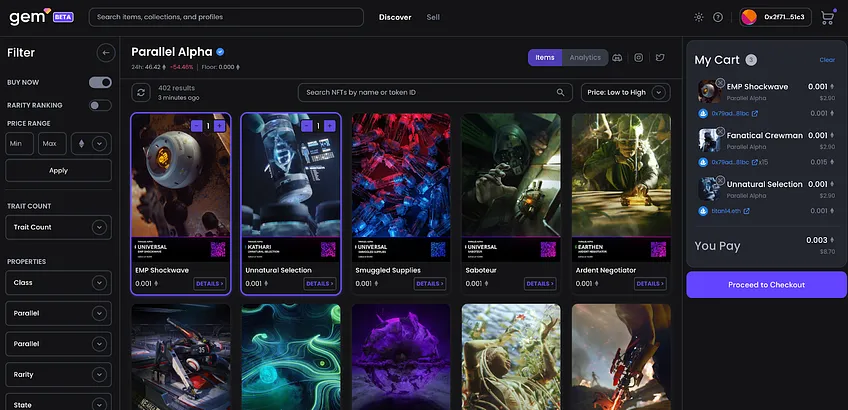Click Proceed to Checkout

coord(766,285)
